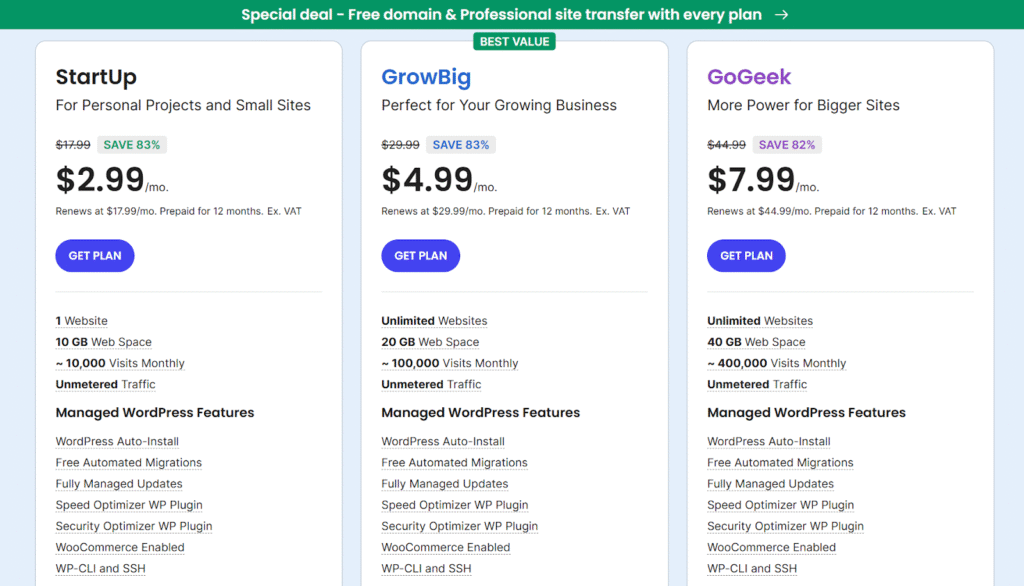Click GrowBig "Speed Optimizer WP Plugin" feature
Image resolution: width=1024 pixels, height=586 pixels.
coord(454,505)
